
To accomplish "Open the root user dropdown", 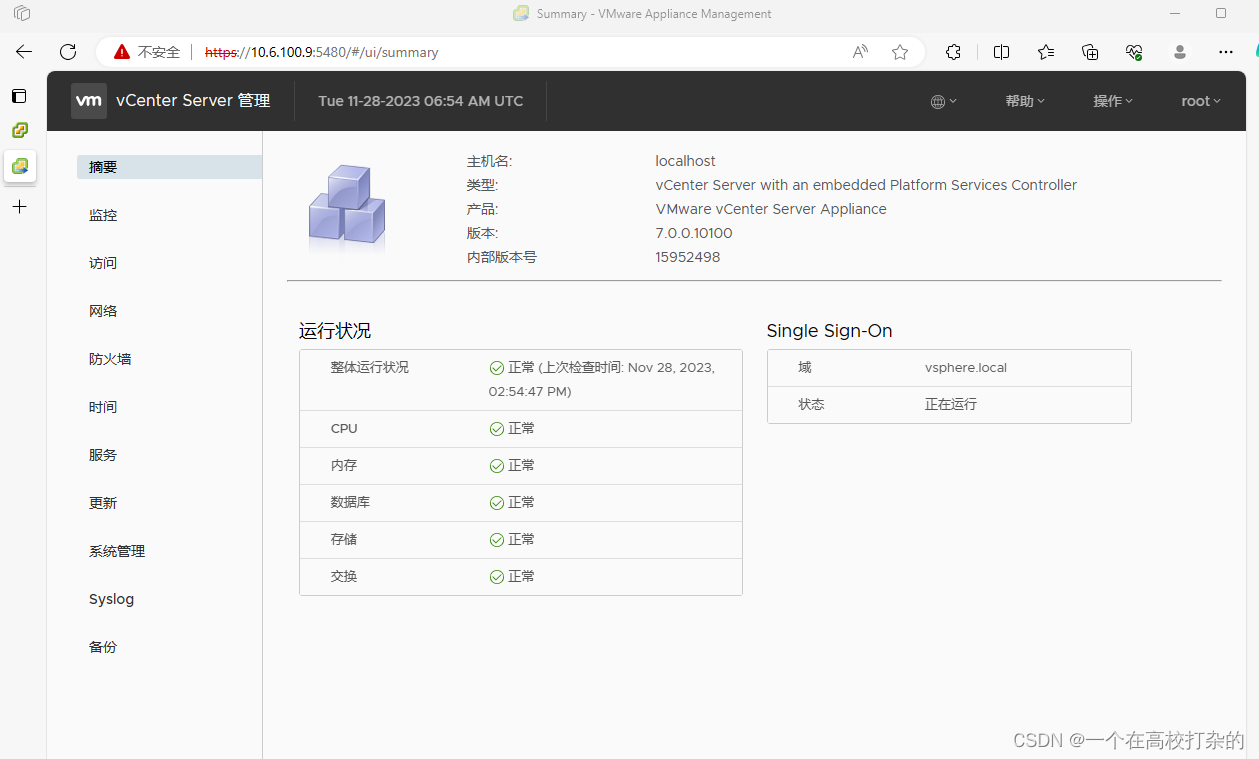I will click(x=1201, y=101).
